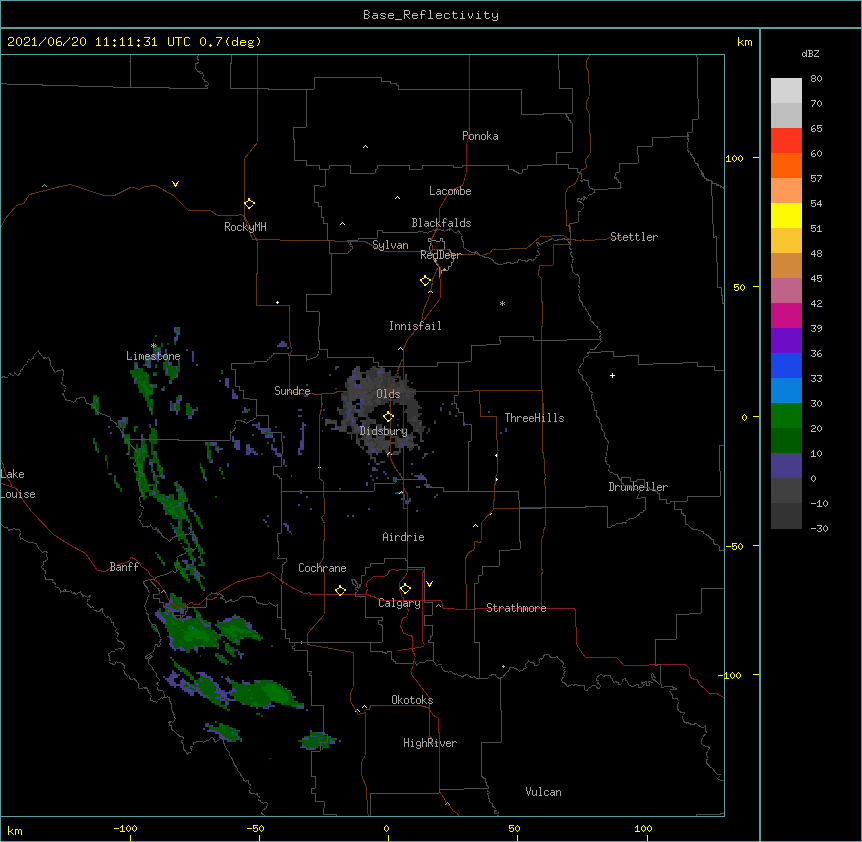Click the purple 10 dBZ legend swatch
The image size is (862, 842).
click(x=786, y=466)
